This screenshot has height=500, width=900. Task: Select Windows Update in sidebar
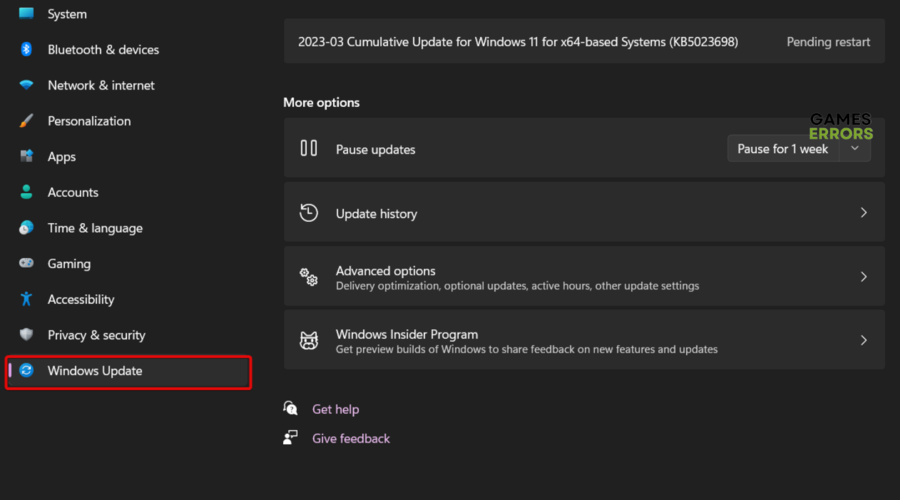pyautogui.click(x=95, y=371)
